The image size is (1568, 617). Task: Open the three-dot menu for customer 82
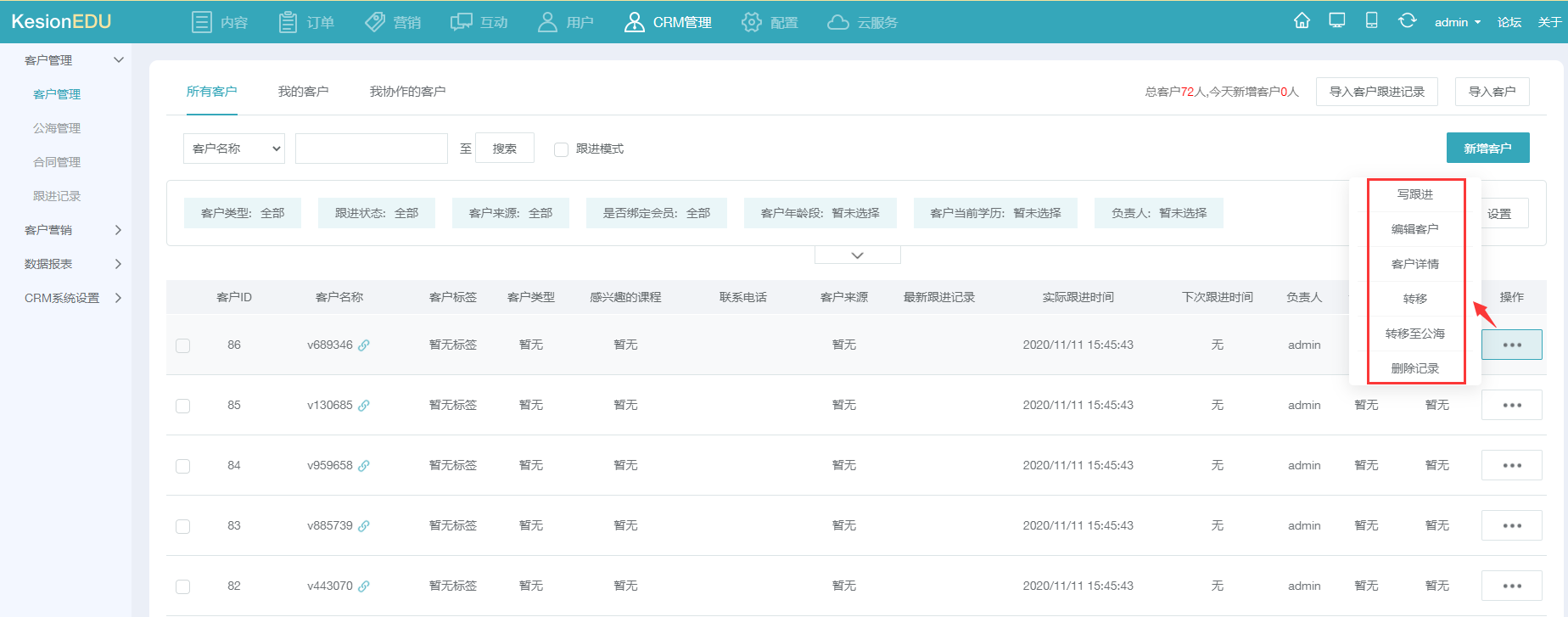click(1512, 586)
